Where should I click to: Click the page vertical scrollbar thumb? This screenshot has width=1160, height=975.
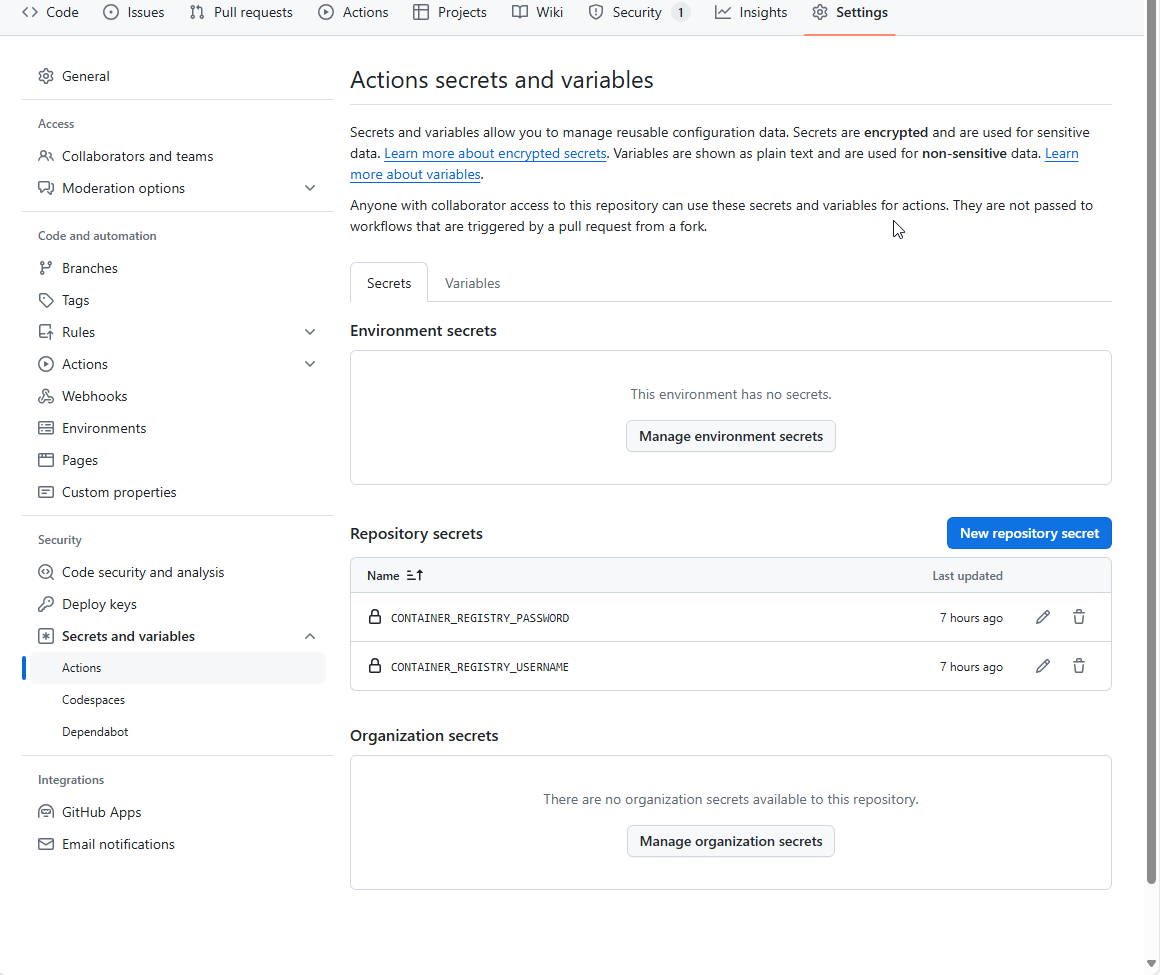1151,444
